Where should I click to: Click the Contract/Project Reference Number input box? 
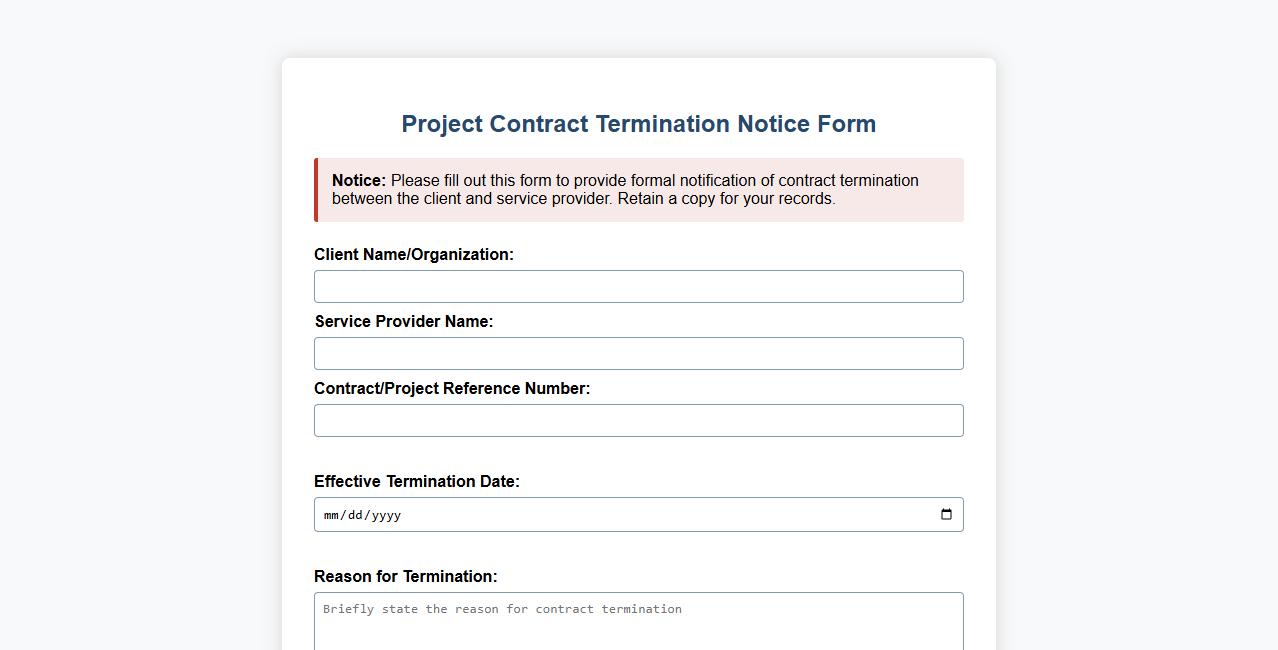tap(639, 420)
